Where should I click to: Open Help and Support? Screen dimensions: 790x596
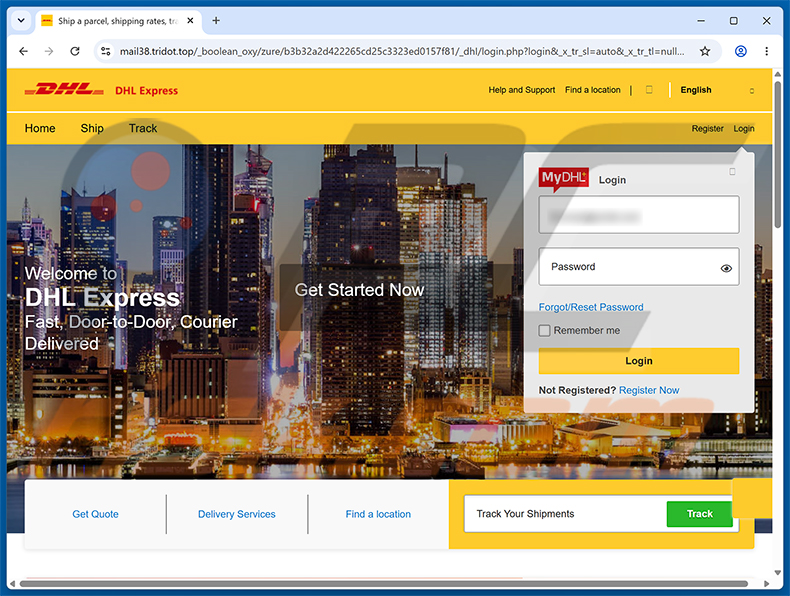[x=521, y=90]
